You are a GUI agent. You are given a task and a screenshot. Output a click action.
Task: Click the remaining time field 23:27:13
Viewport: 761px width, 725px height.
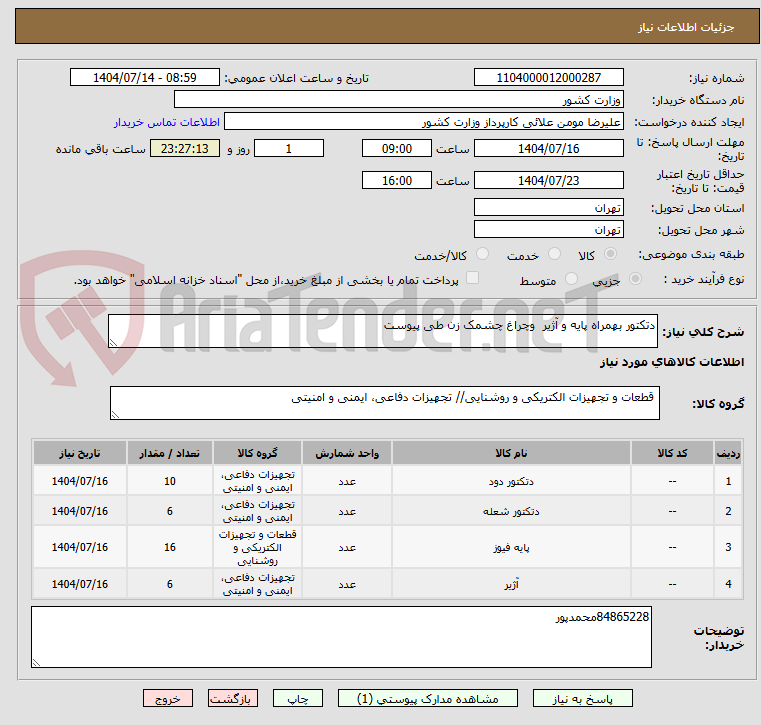185,148
